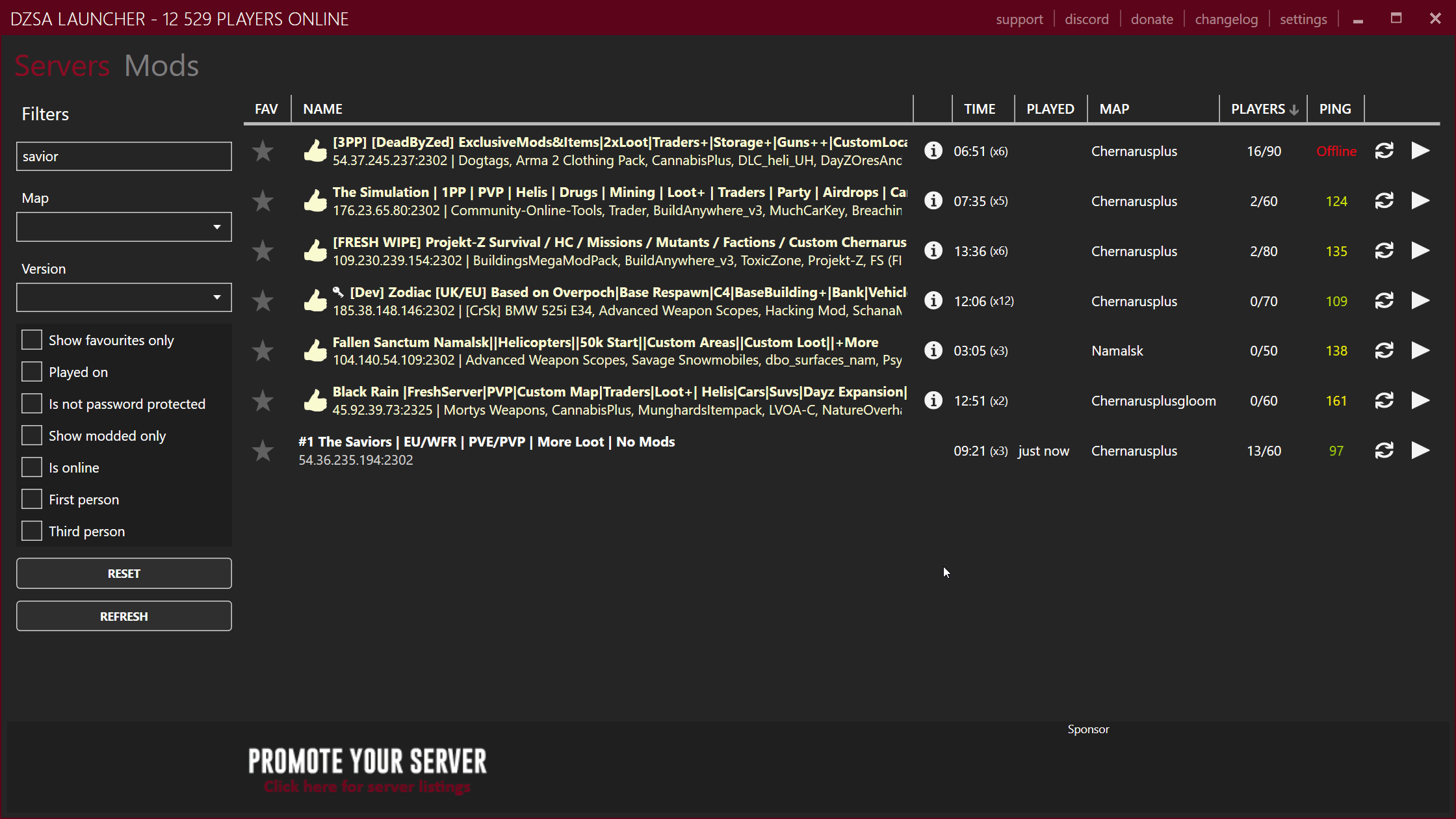Refresh the offline DeadByZed server entry
1456x819 pixels.
pos(1384,151)
